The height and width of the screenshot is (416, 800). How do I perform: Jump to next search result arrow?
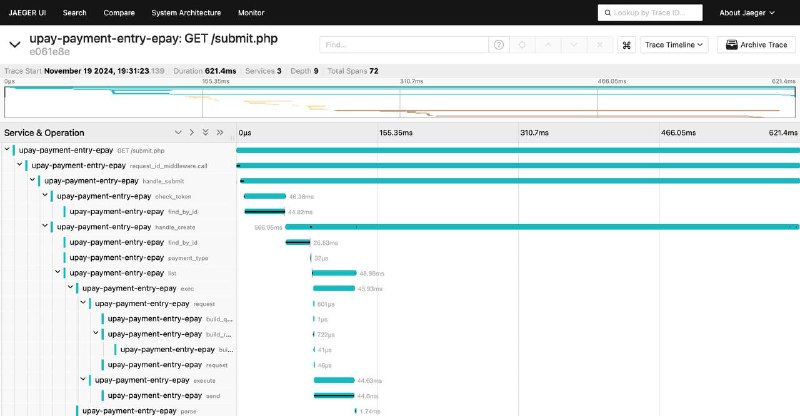574,45
